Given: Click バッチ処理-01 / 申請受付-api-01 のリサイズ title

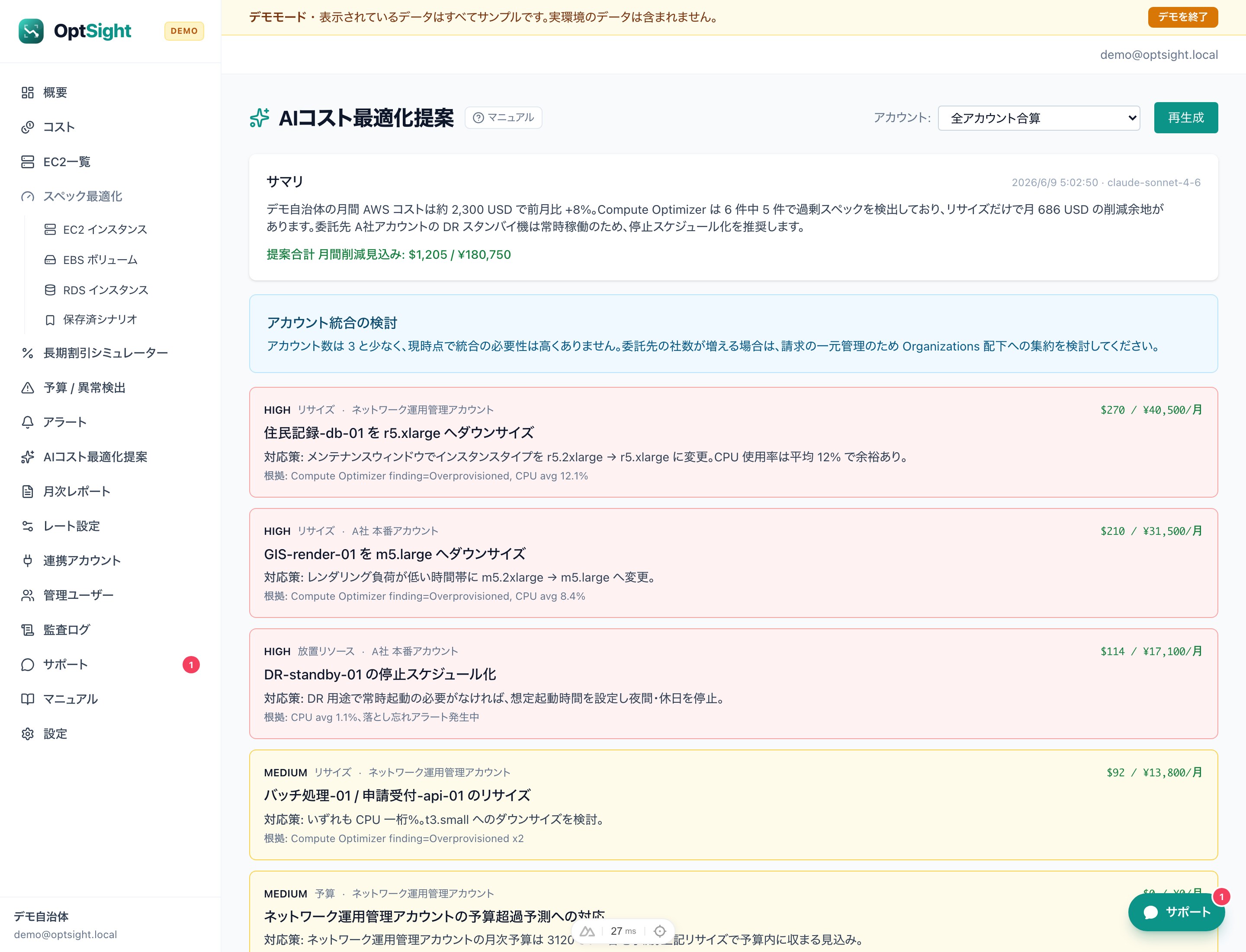Looking at the screenshot, I should (397, 796).
